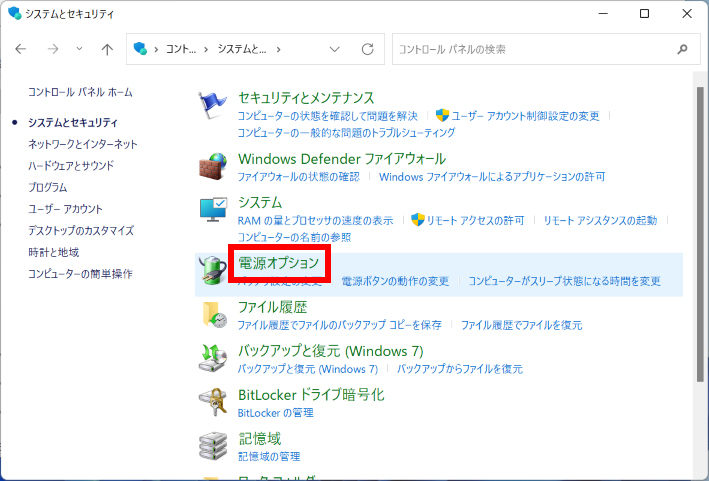709x481 pixels.
Task: Click the shield icon beside リモート アクセスの許可
Action: (x=417, y=220)
